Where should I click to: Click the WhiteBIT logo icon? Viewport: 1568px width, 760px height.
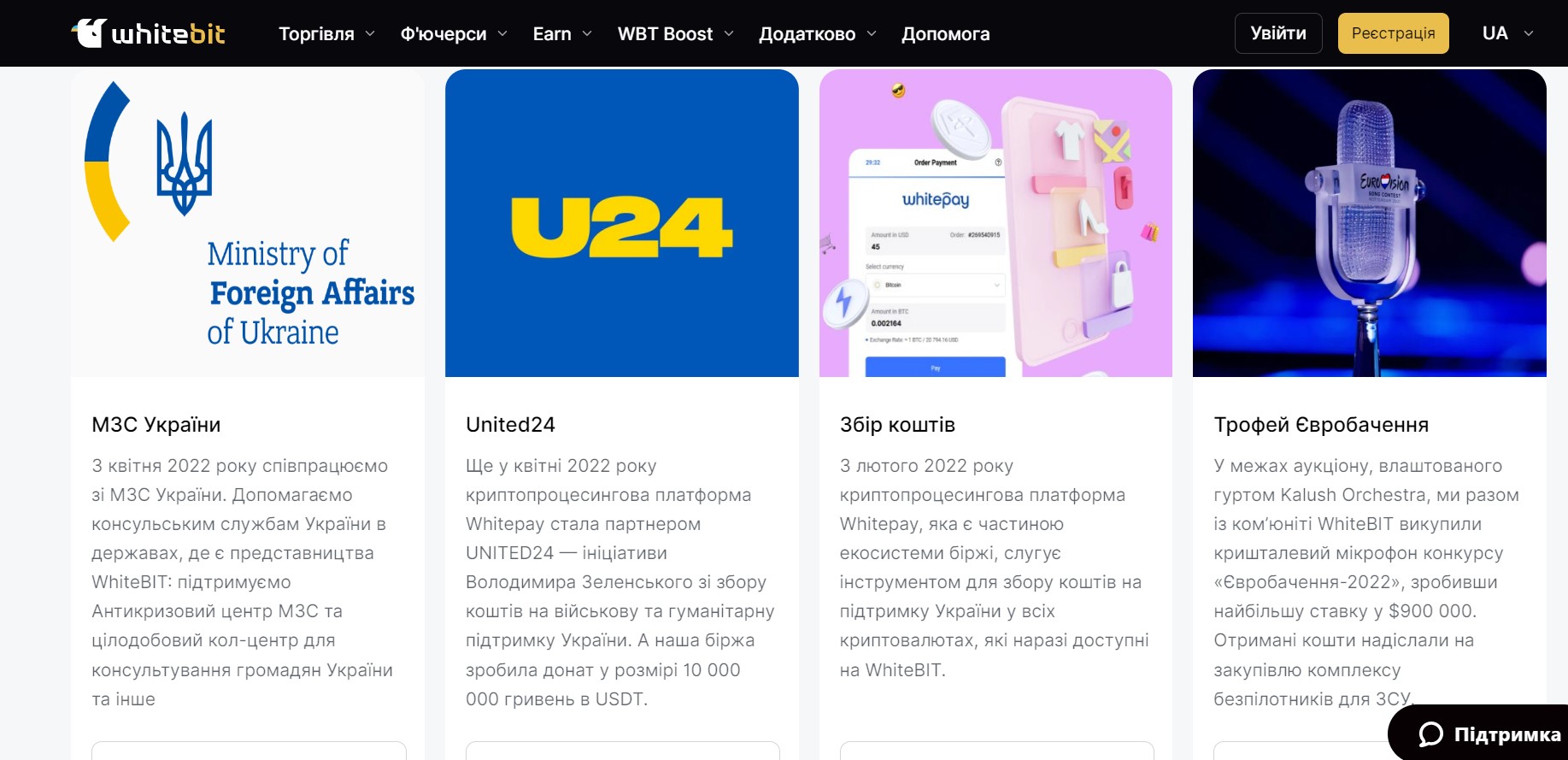pyautogui.click(x=89, y=33)
